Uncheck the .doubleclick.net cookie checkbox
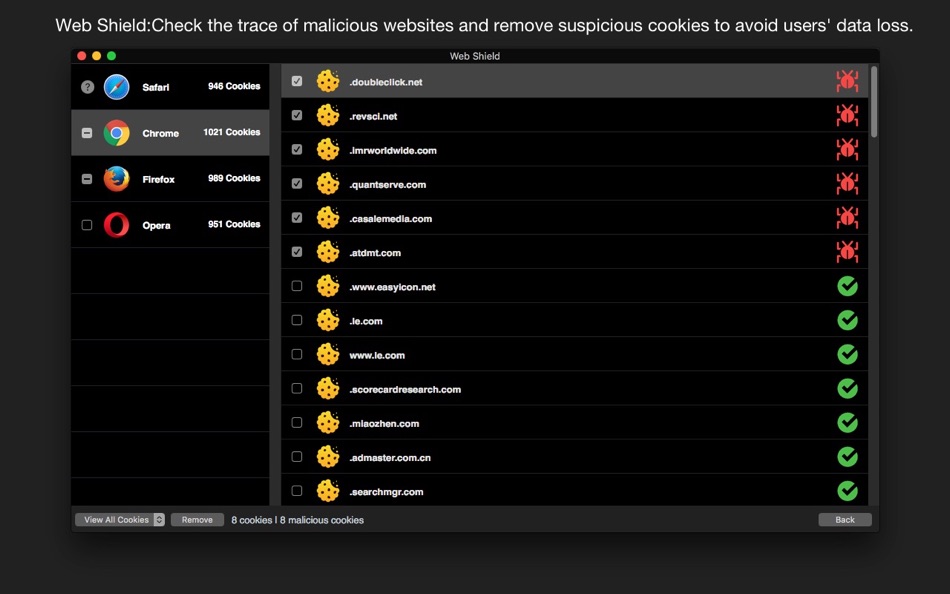The width and height of the screenshot is (950, 594). (297, 81)
